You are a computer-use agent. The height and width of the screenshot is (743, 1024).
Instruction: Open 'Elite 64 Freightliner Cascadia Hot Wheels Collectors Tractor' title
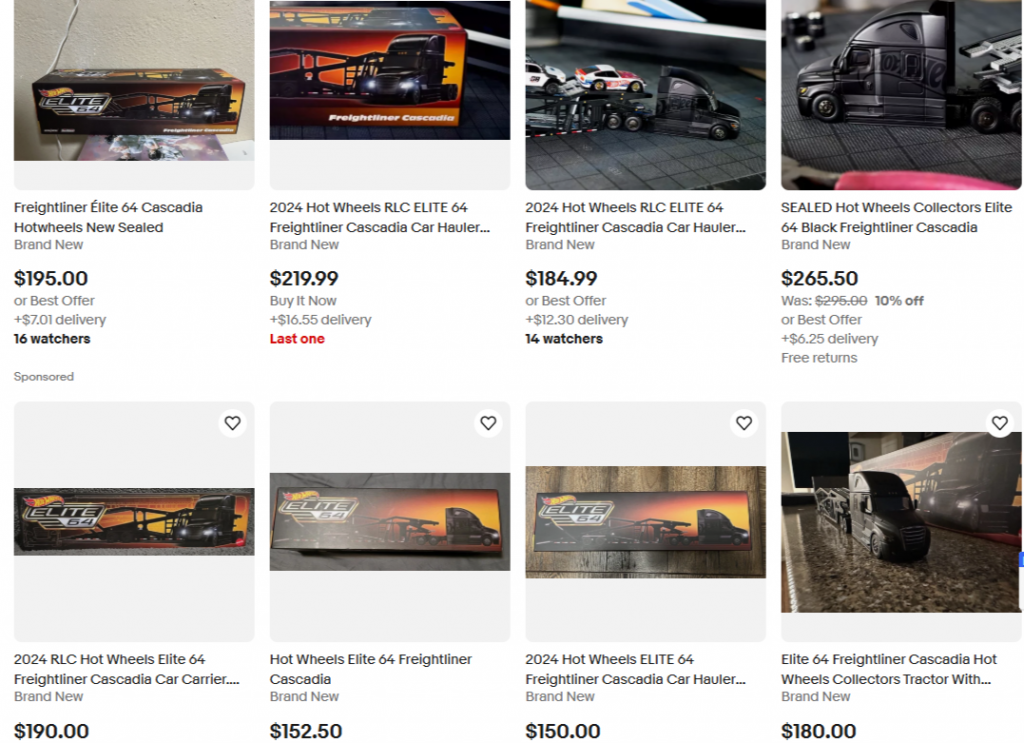tap(889, 669)
